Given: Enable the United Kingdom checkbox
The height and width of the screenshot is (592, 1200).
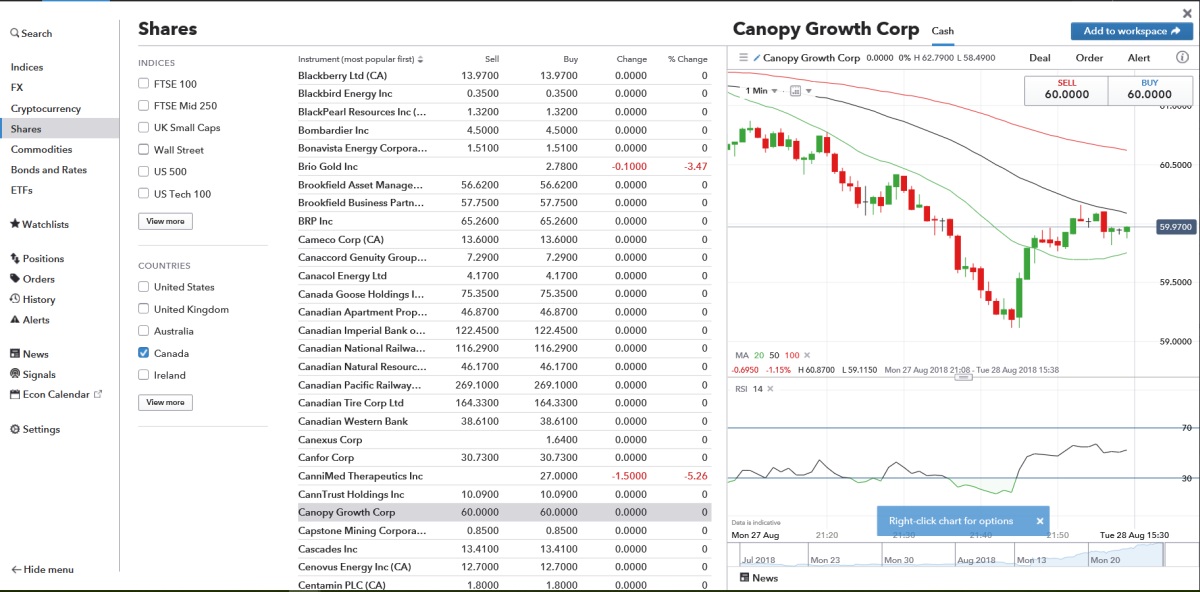Looking at the screenshot, I should tap(145, 309).
